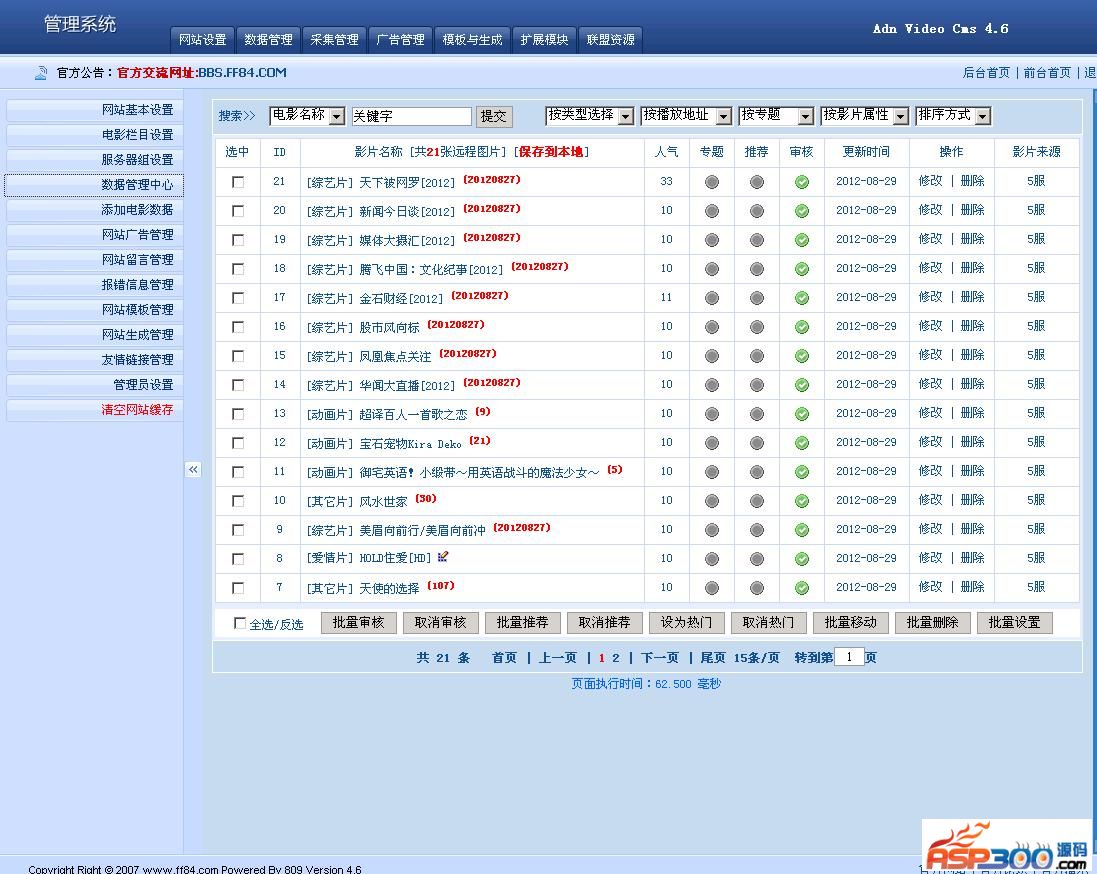Open the 广告管理 tab

[x=401, y=40]
